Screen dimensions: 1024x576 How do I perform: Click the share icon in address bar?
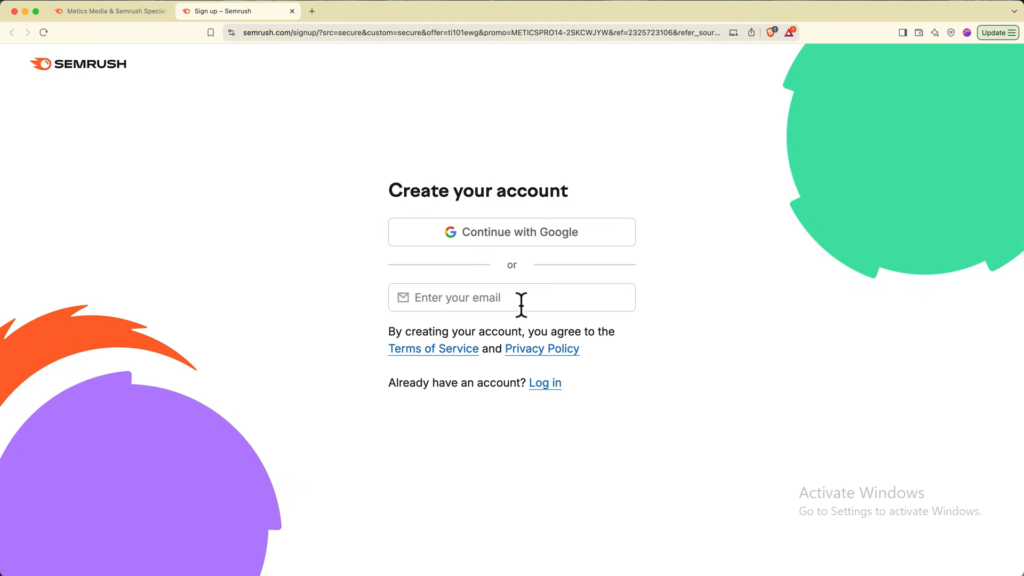point(751,32)
